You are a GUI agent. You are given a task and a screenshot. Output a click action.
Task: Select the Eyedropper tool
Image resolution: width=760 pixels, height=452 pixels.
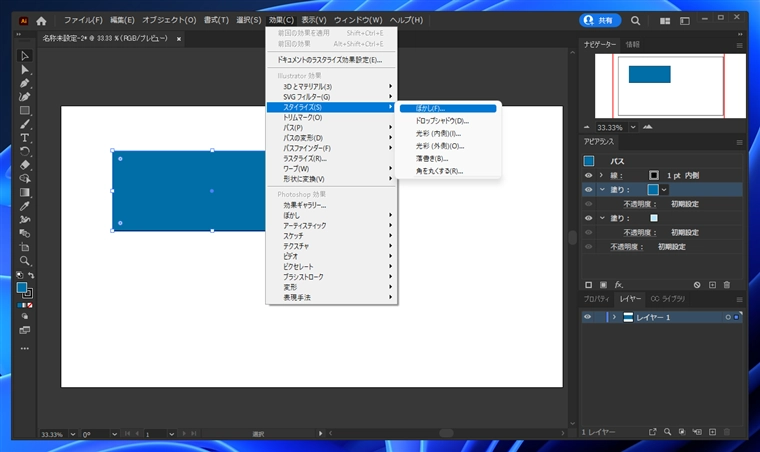[24, 206]
